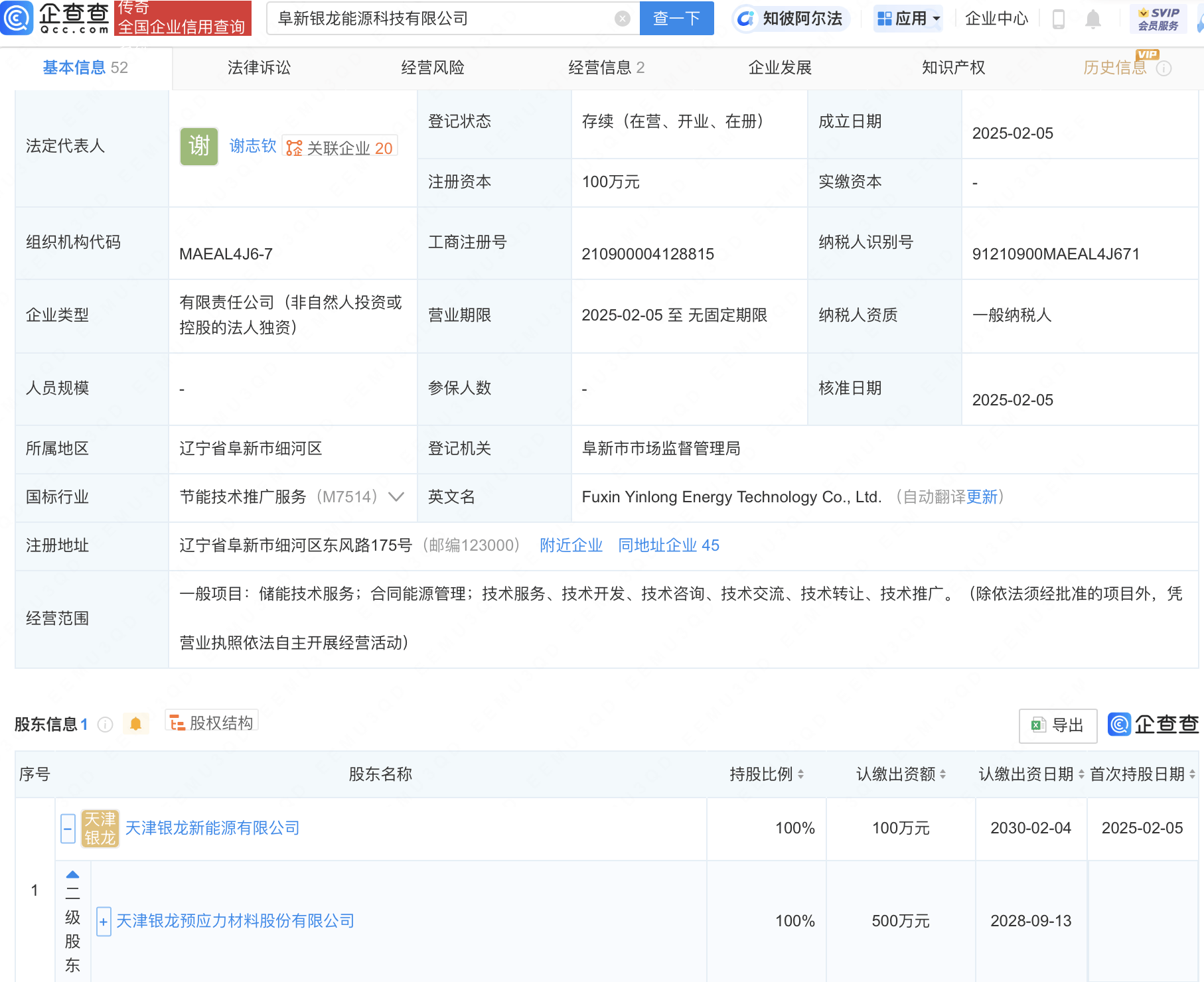The width and height of the screenshot is (1204, 982).
Task: Collapse 天津银龙新能源有限公司 shareholder row
Action: point(68,829)
